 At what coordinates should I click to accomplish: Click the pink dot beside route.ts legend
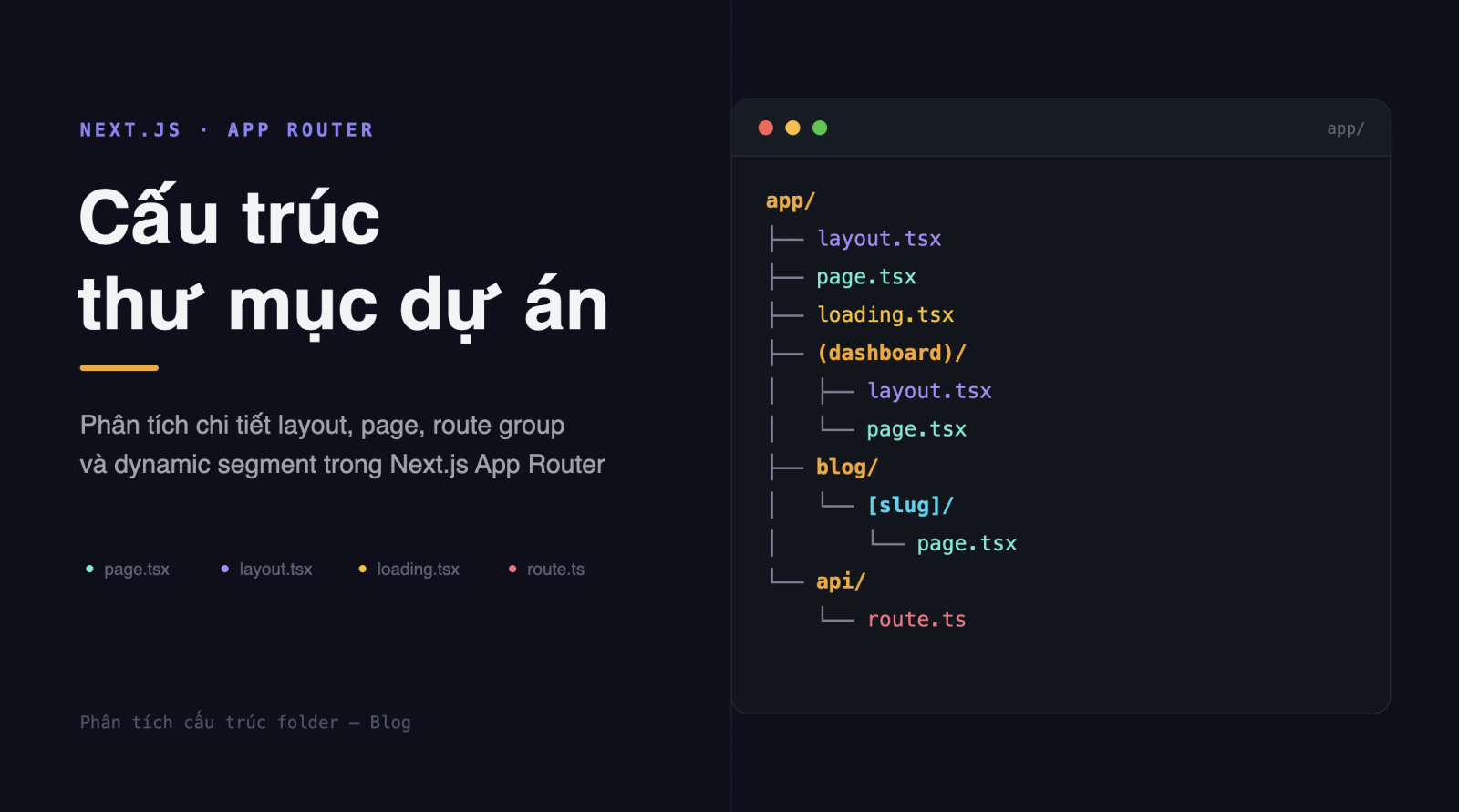coord(512,569)
